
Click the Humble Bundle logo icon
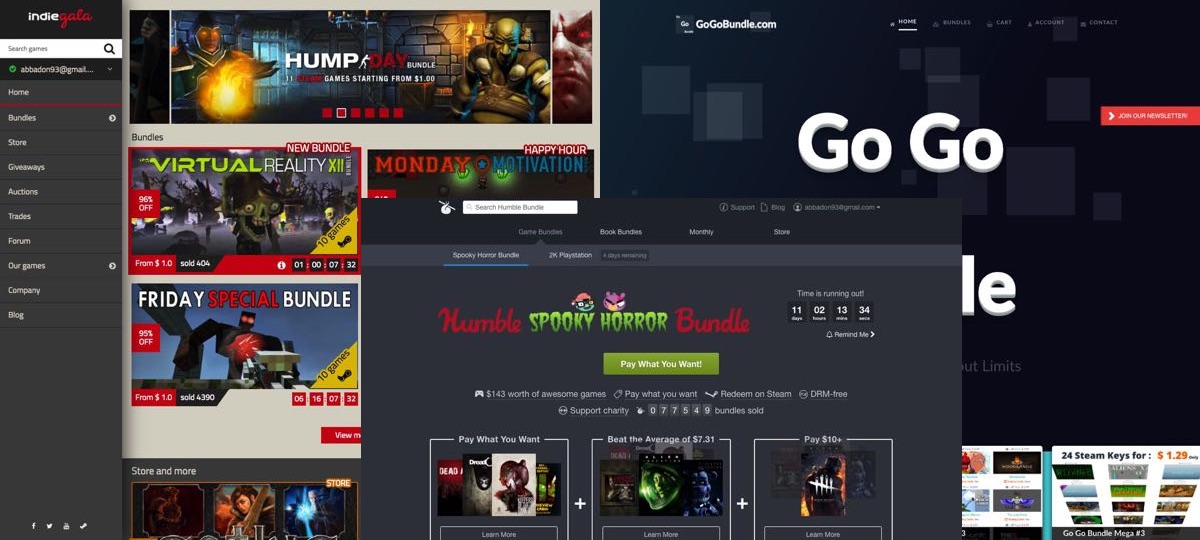pos(447,207)
